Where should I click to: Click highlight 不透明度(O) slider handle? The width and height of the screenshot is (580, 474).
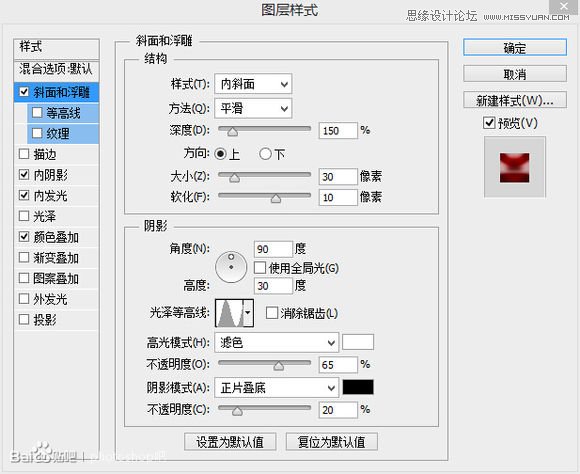(279, 366)
